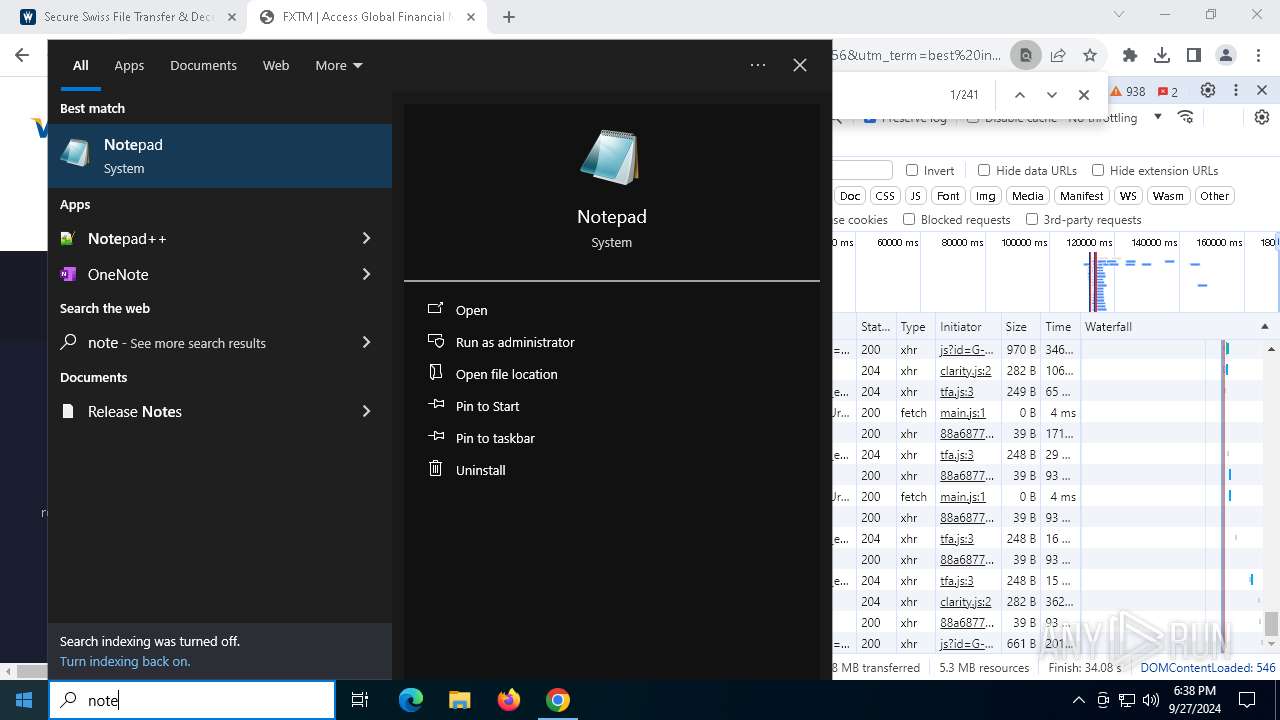Viewport: 1280px width, 720px height.
Task: Launch Firefox from the taskbar
Action: pos(509,700)
